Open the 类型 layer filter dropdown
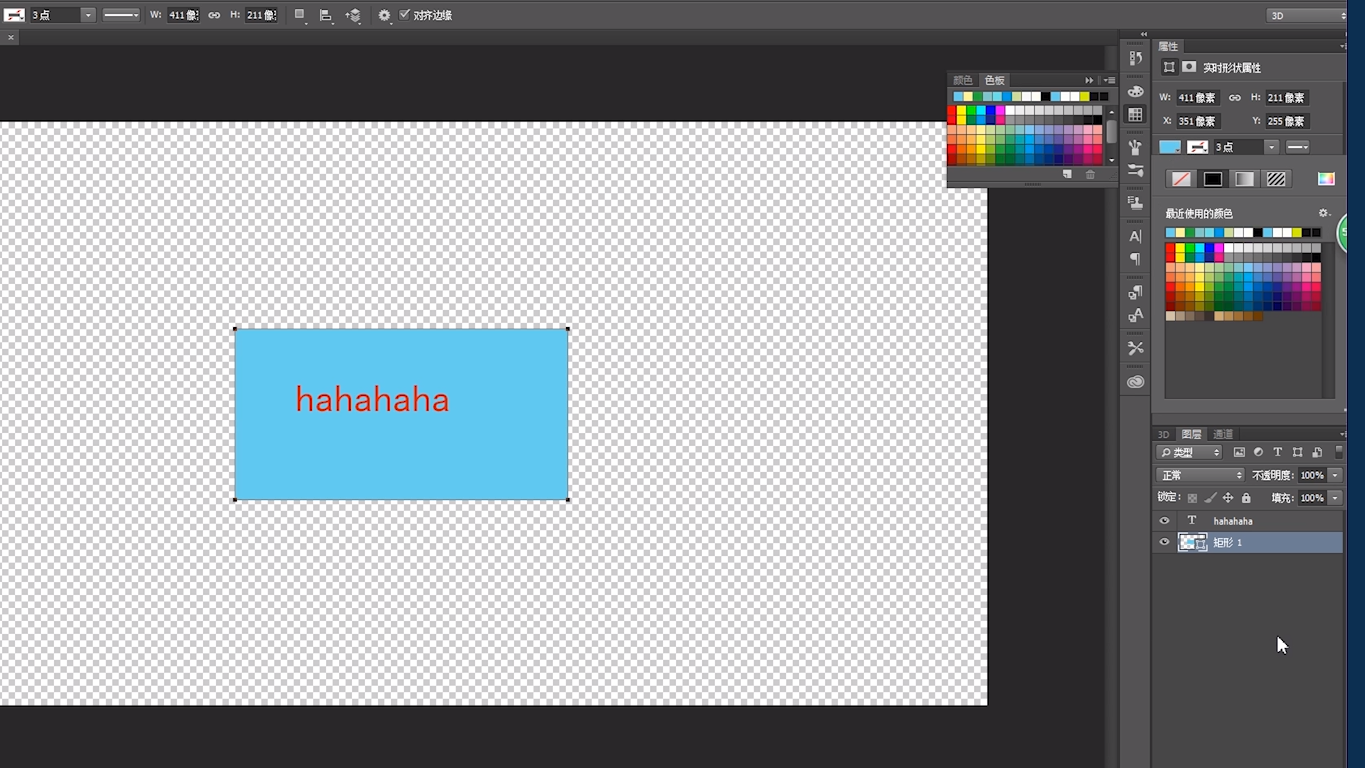 1190,453
